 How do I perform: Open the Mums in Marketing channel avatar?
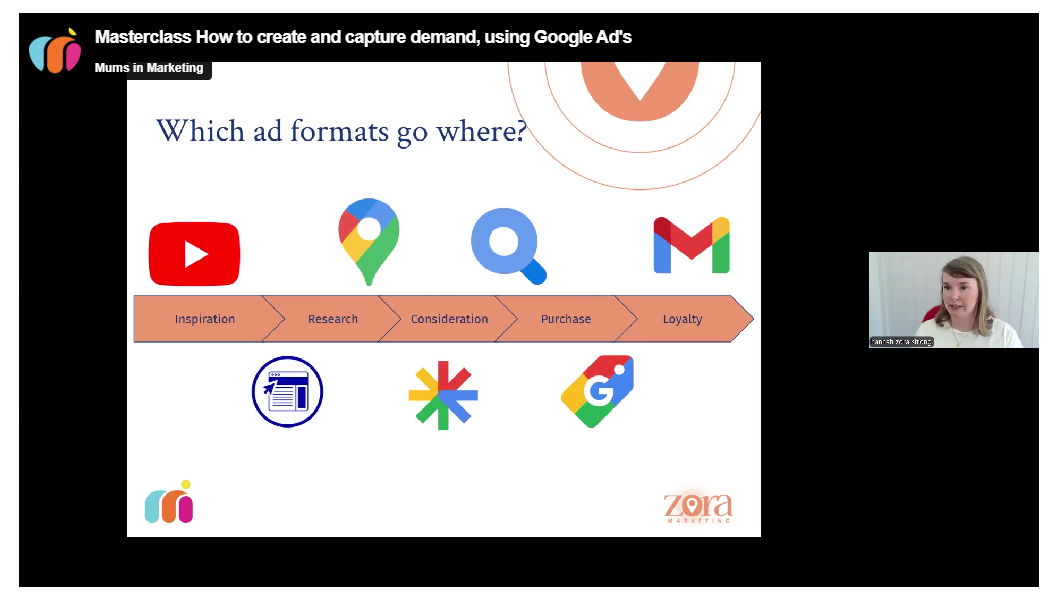point(55,51)
